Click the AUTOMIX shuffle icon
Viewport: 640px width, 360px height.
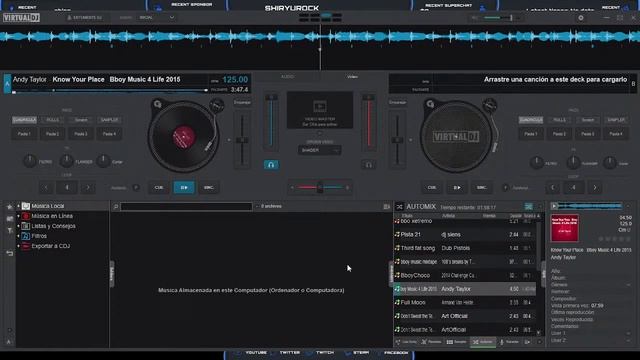click(x=400, y=207)
